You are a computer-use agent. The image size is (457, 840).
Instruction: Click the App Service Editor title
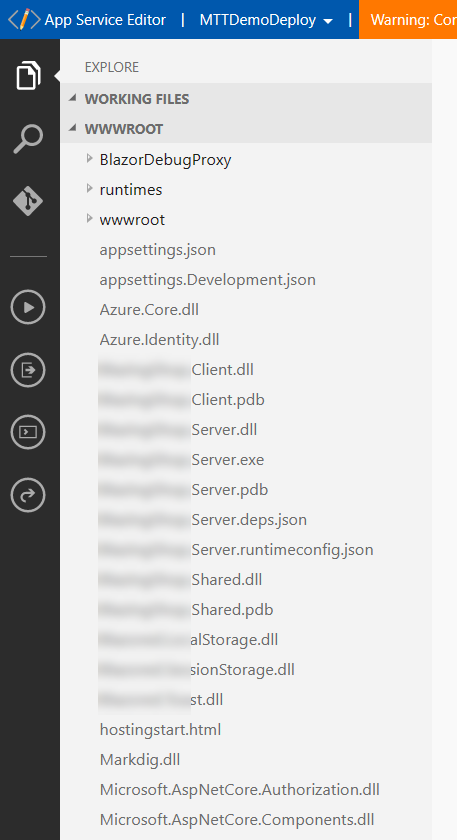[105, 20]
